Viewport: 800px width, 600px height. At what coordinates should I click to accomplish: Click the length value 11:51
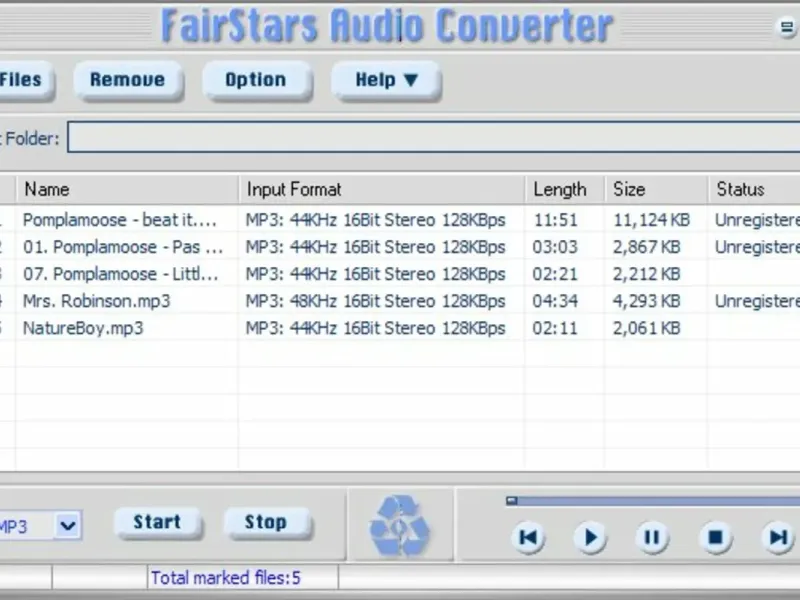click(x=556, y=220)
